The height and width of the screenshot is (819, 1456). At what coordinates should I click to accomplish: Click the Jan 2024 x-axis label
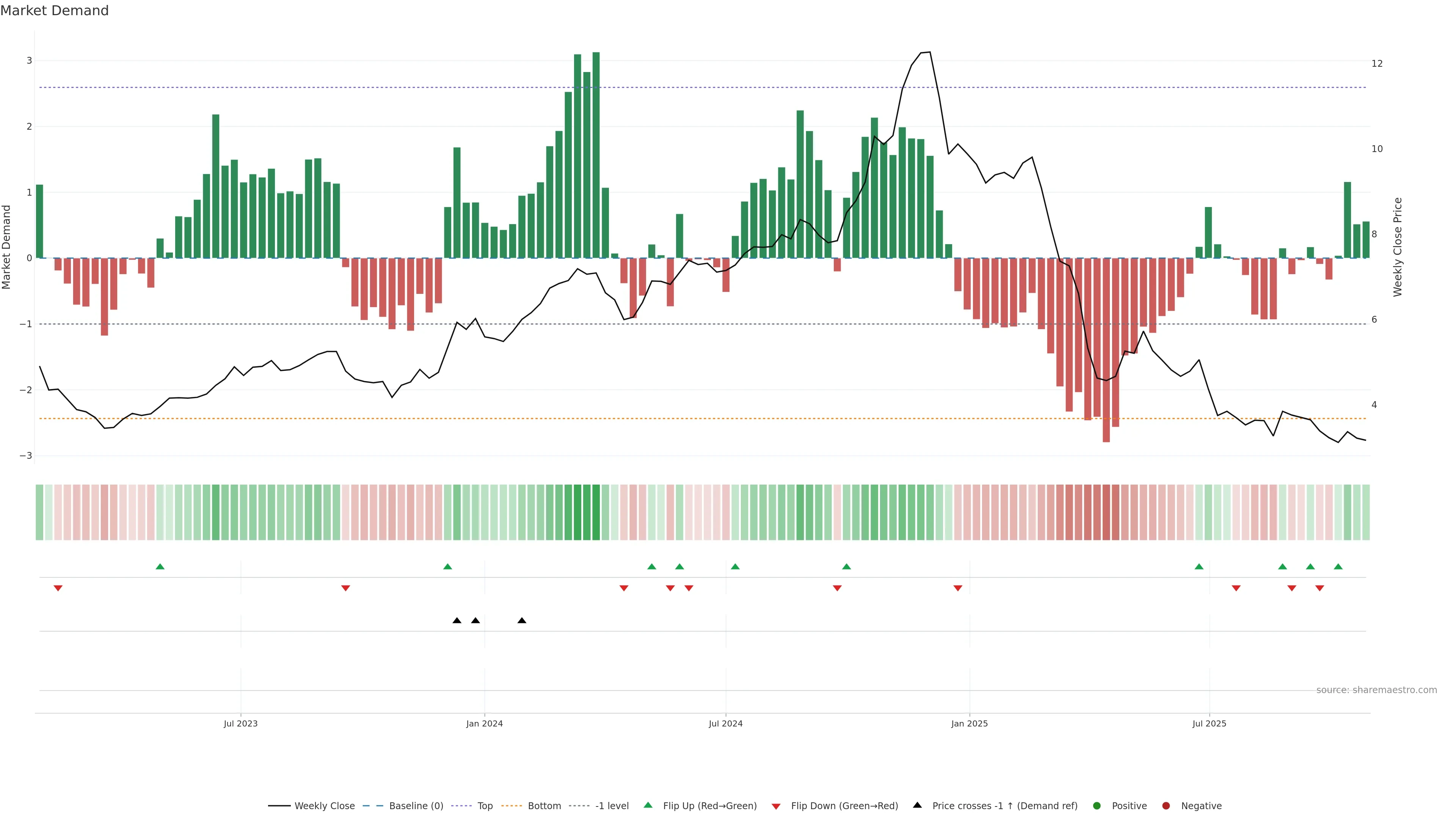(485, 723)
